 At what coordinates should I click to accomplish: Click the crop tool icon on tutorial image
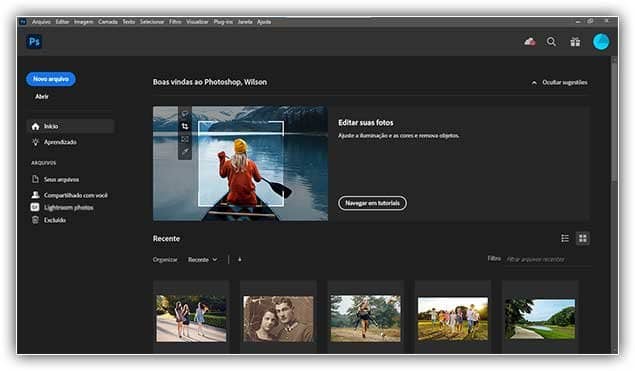185,126
